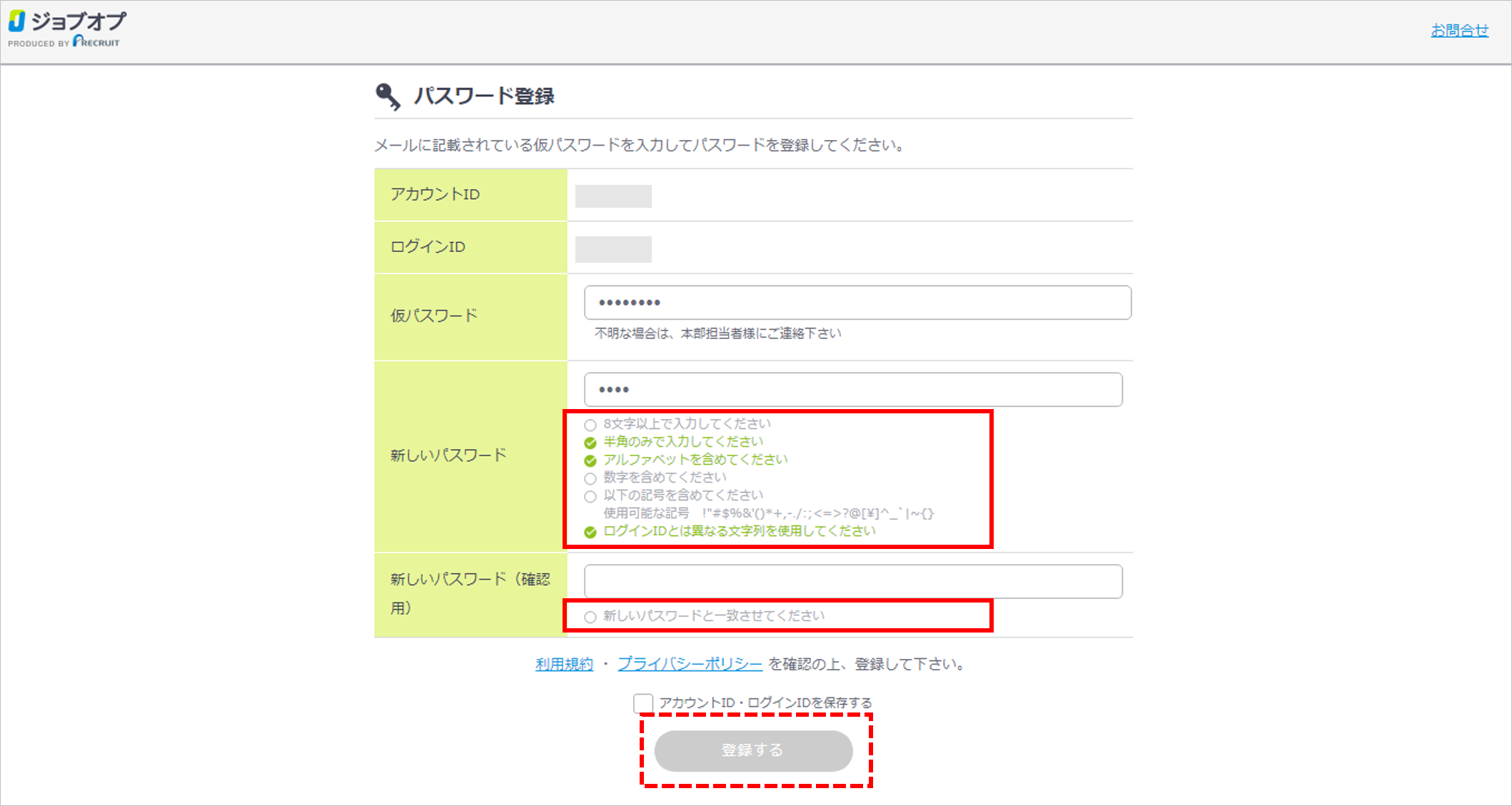Click the RECRUIT logo under ジョブオプ
This screenshot has width=1512, height=806.
(96, 42)
